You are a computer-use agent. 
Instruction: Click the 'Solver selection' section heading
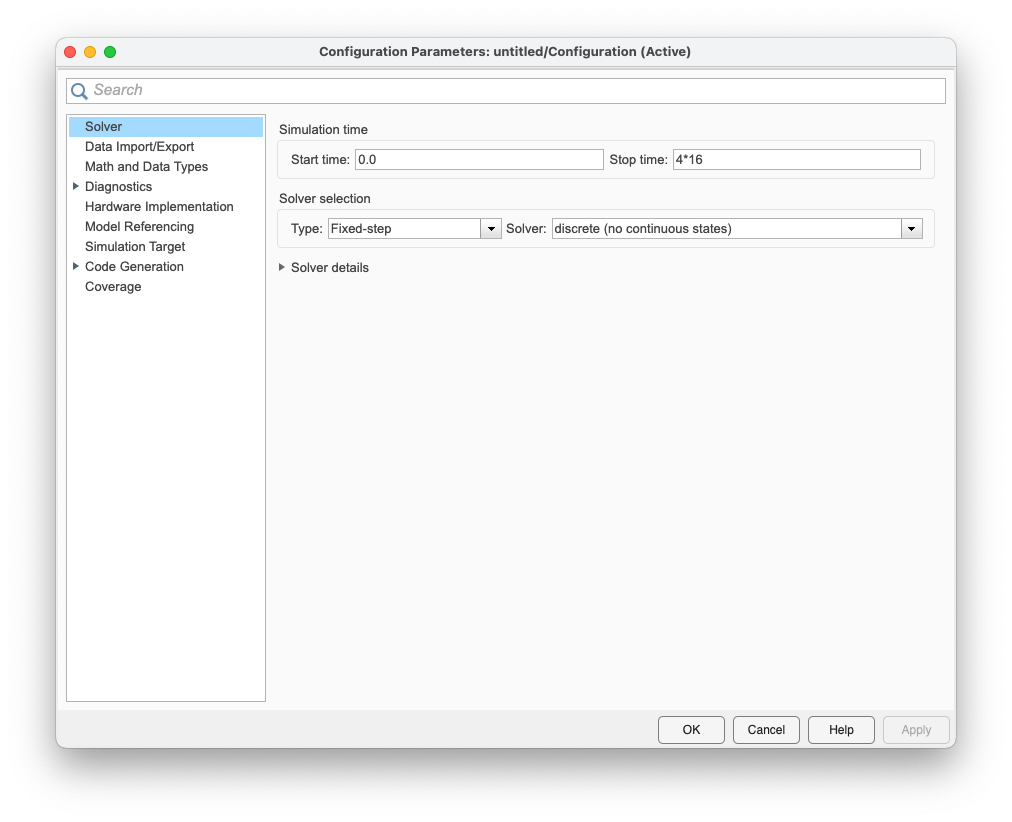[325, 199]
